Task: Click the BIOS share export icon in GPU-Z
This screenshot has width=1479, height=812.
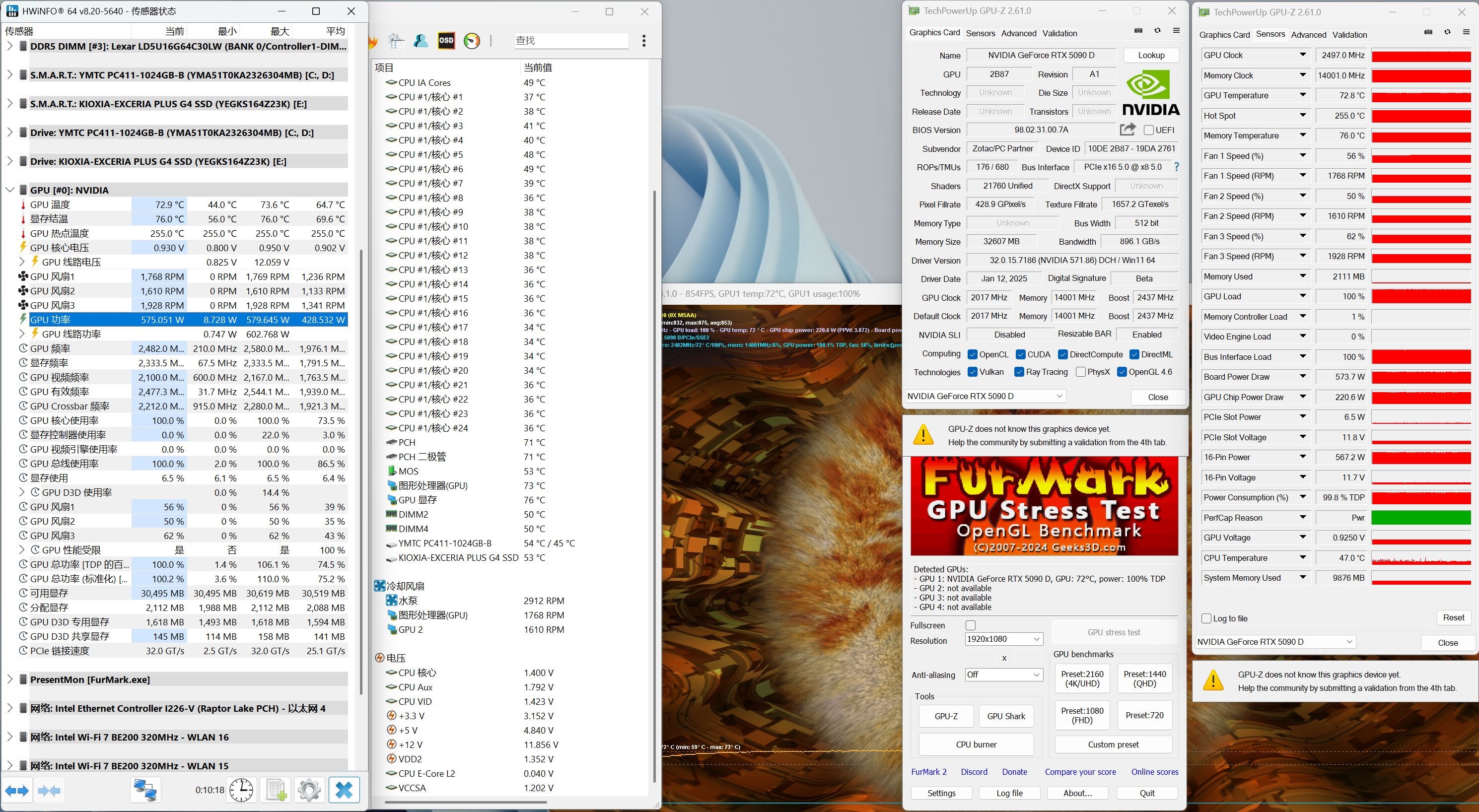Action: click(x=1127, y=130)
